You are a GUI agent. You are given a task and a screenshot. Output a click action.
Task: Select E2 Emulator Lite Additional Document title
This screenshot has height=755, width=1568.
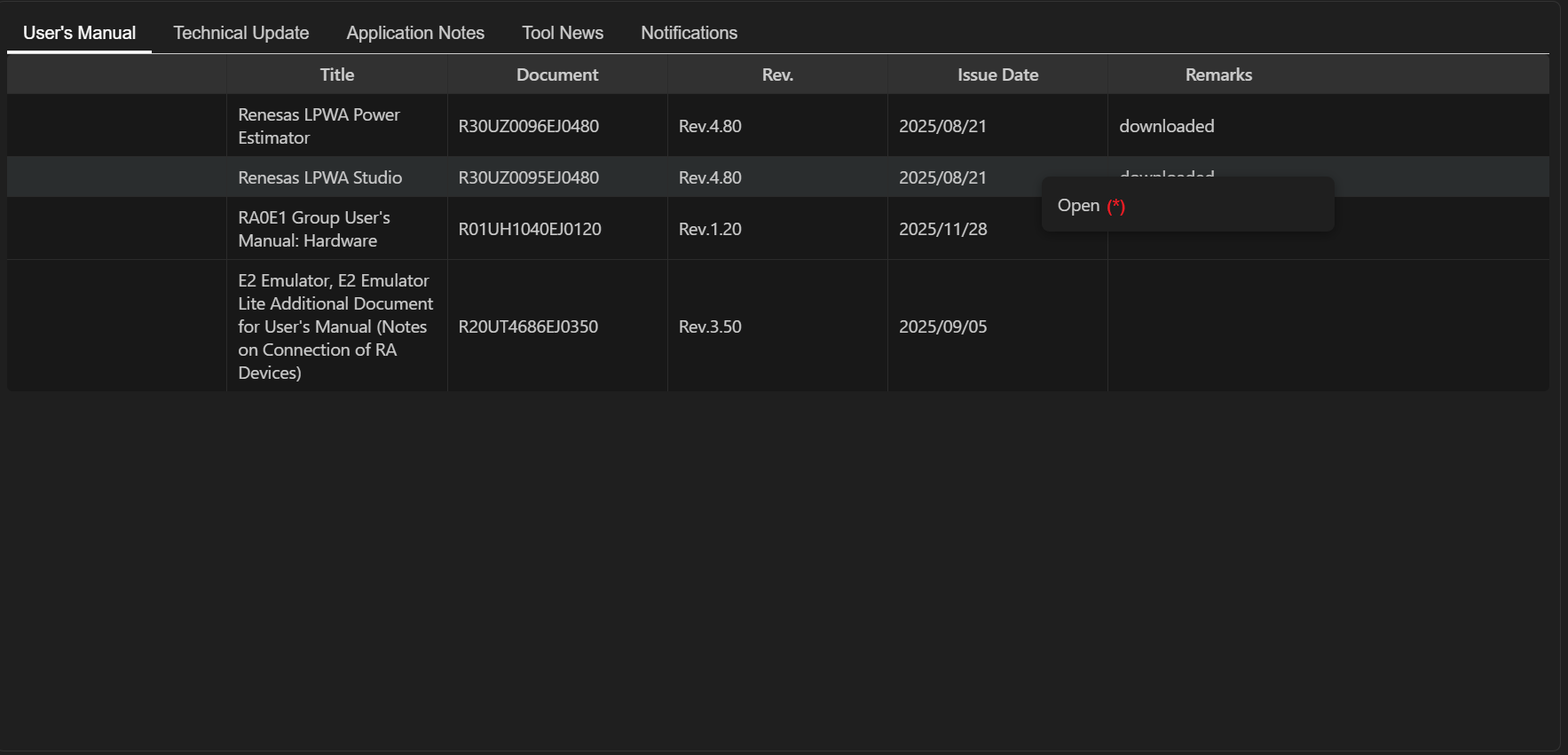click(x=335, y=326)
